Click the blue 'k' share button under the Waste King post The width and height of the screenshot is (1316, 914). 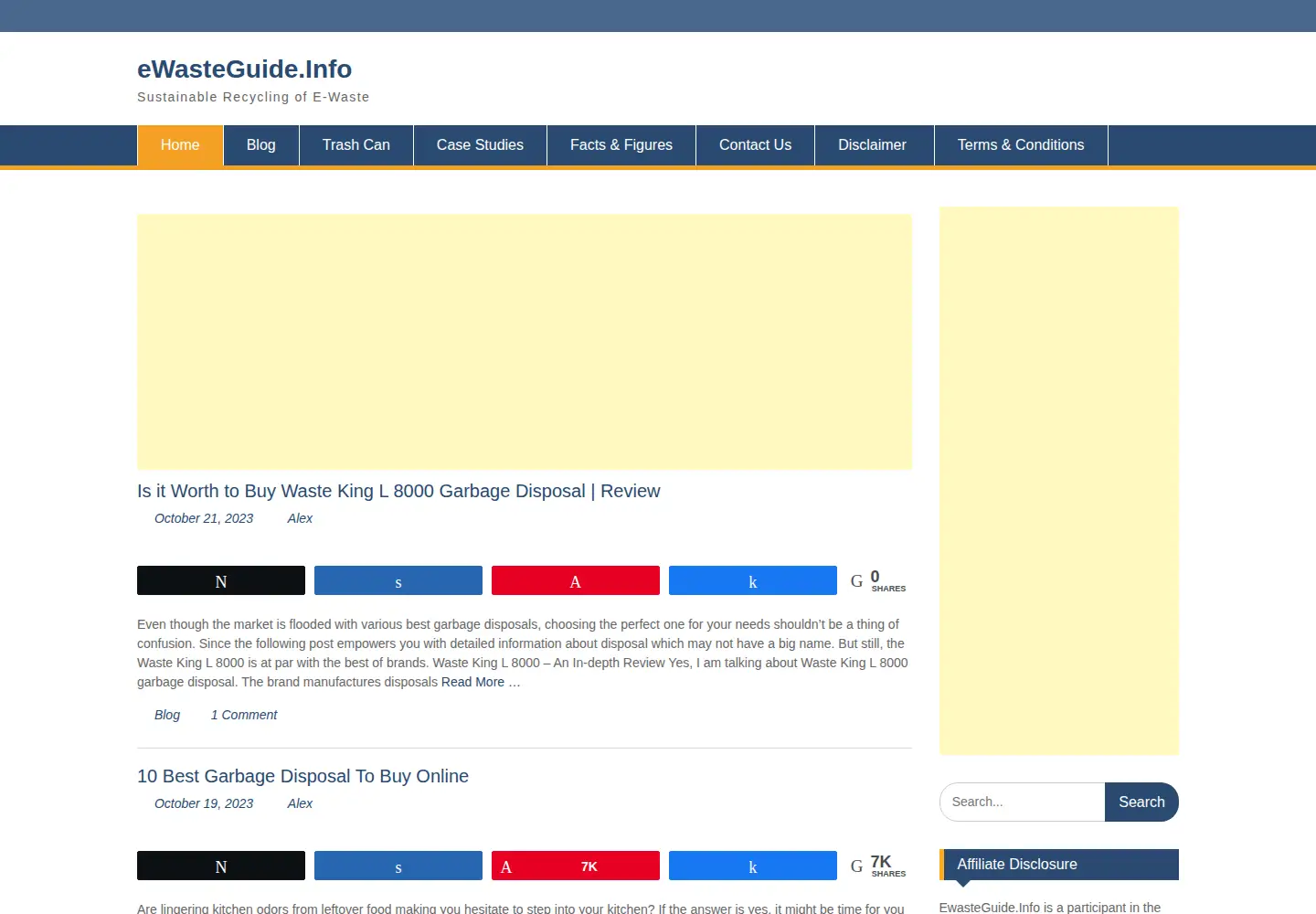(x=753, y=580)
